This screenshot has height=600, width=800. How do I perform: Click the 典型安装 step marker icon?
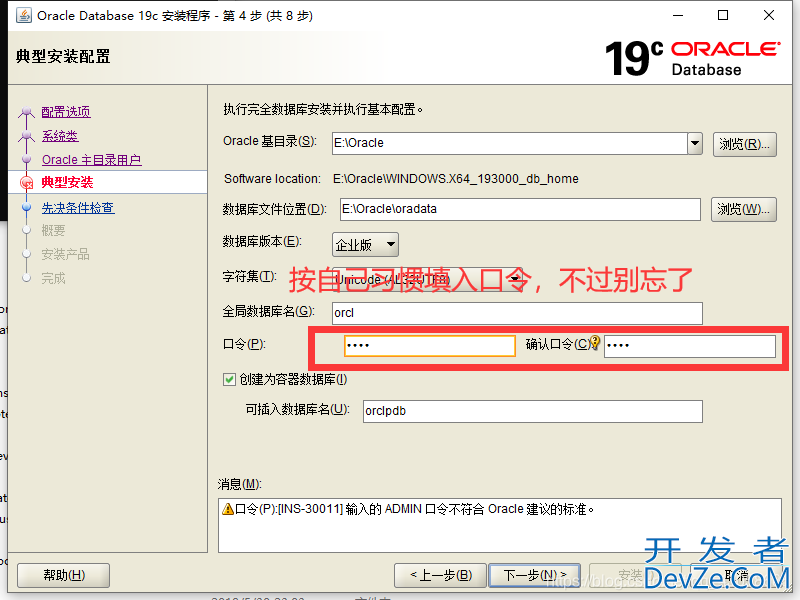point(26,183)
